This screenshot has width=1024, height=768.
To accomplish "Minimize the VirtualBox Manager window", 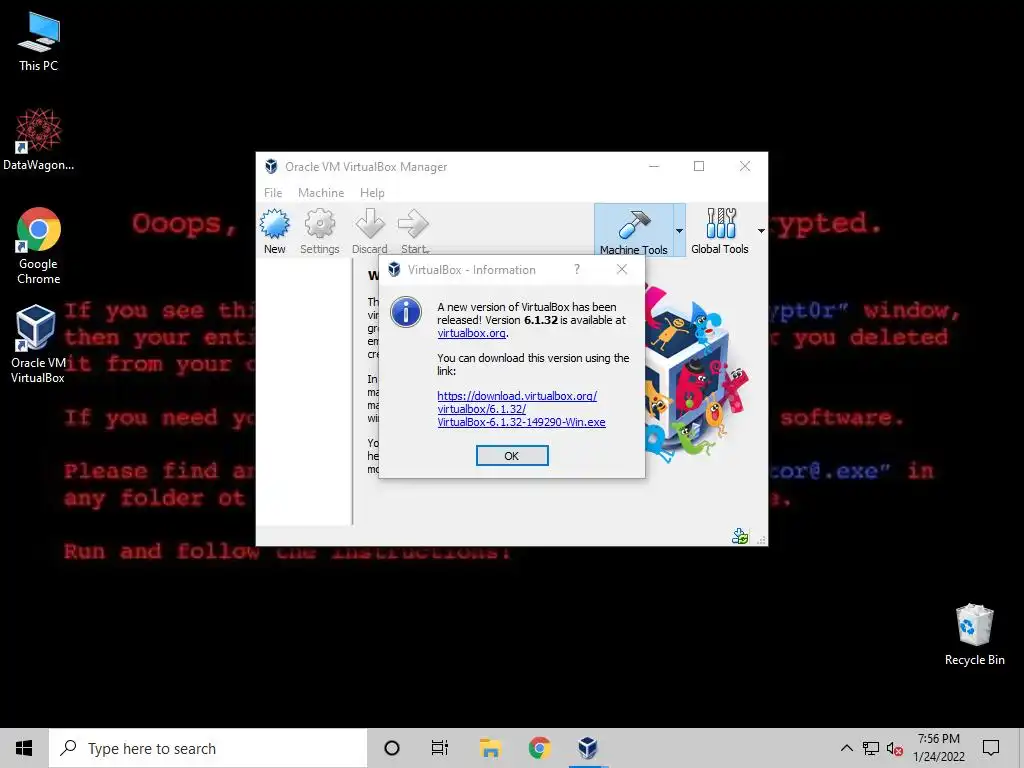I will coord(654,166).
